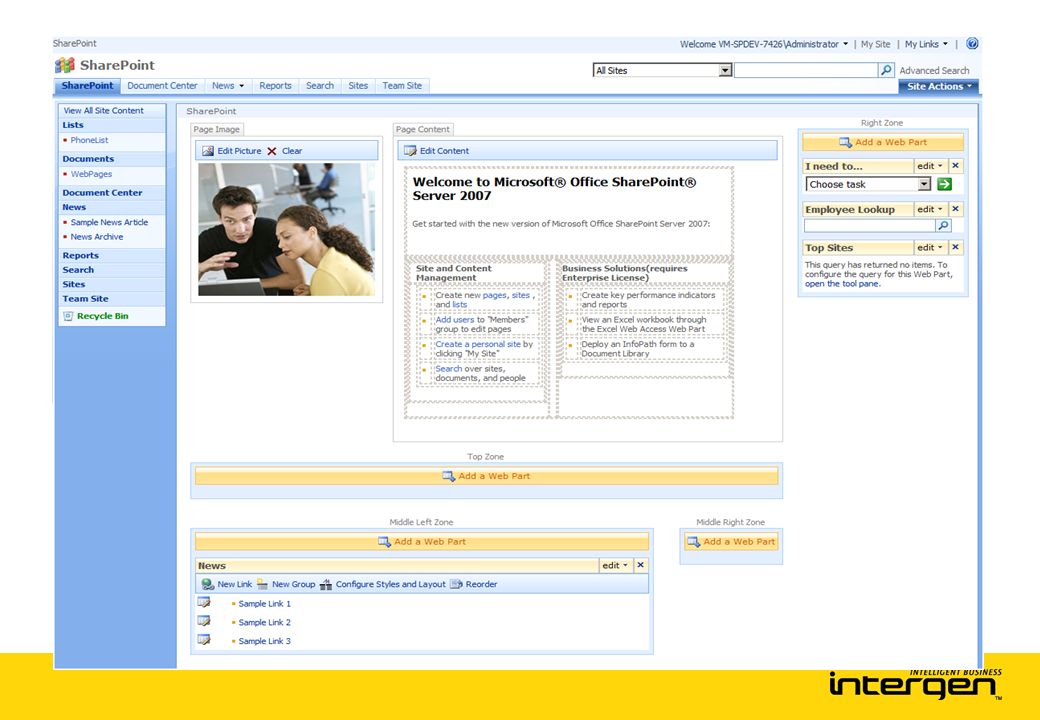1040x720 pixels.
Task: Click the edit icon beside Sample Link 3
Action: coord(204,640)
